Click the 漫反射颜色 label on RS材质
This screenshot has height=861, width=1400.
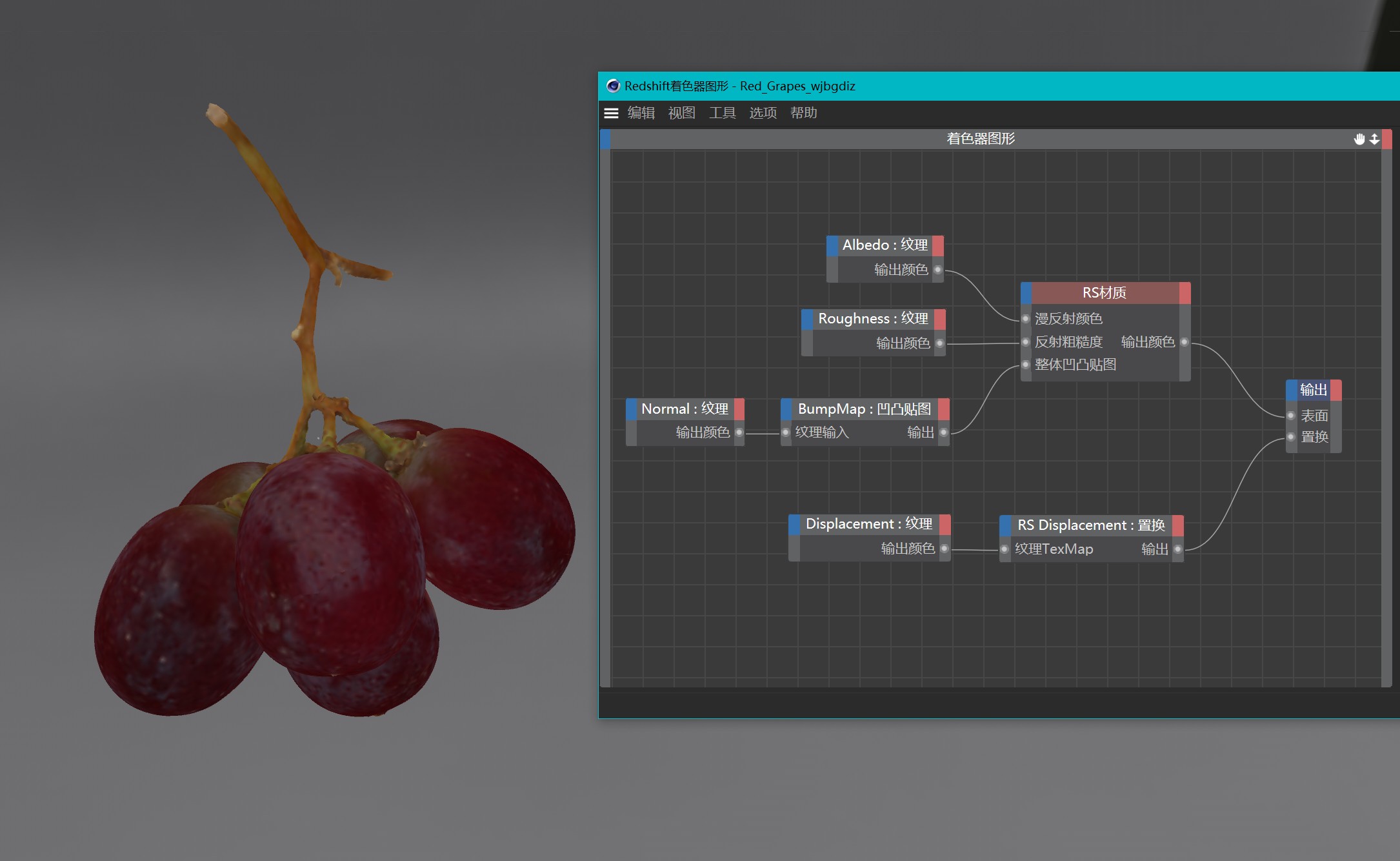[x=1068, y=319]
